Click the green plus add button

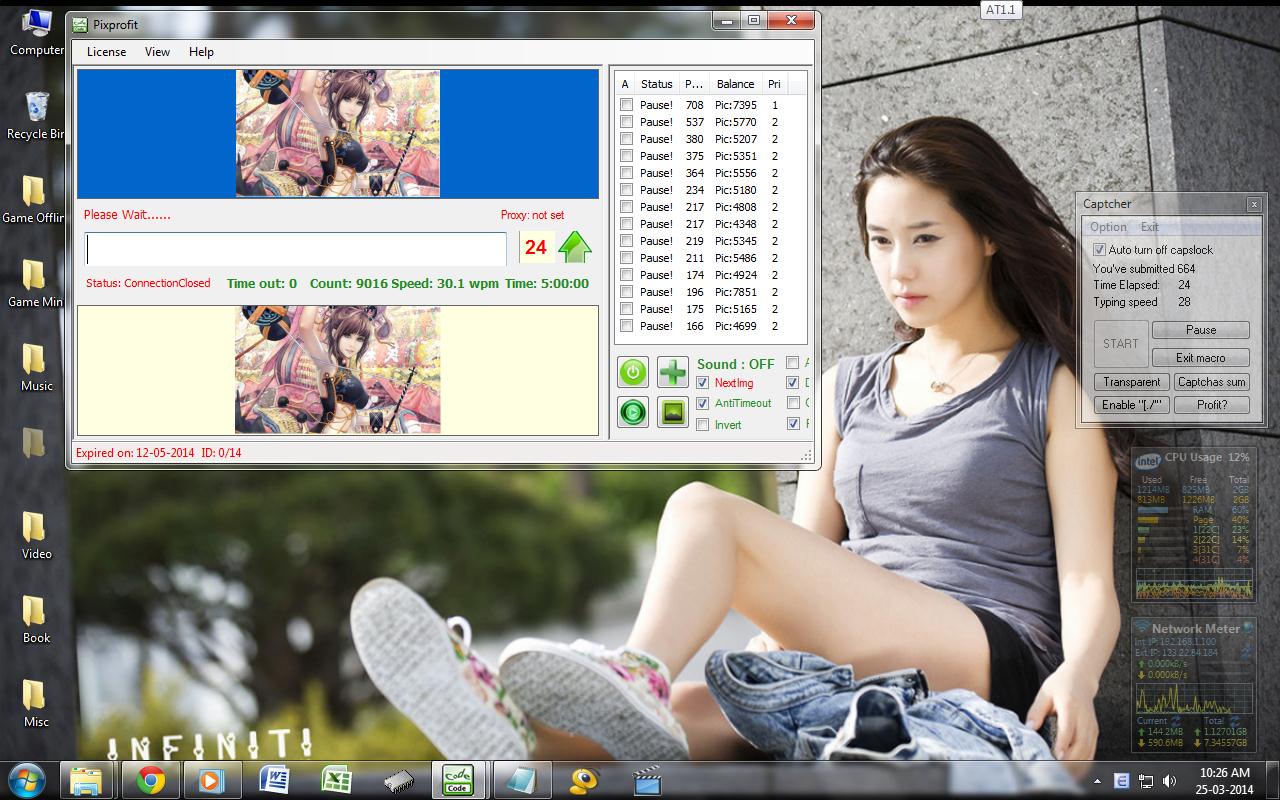(673, 372)
